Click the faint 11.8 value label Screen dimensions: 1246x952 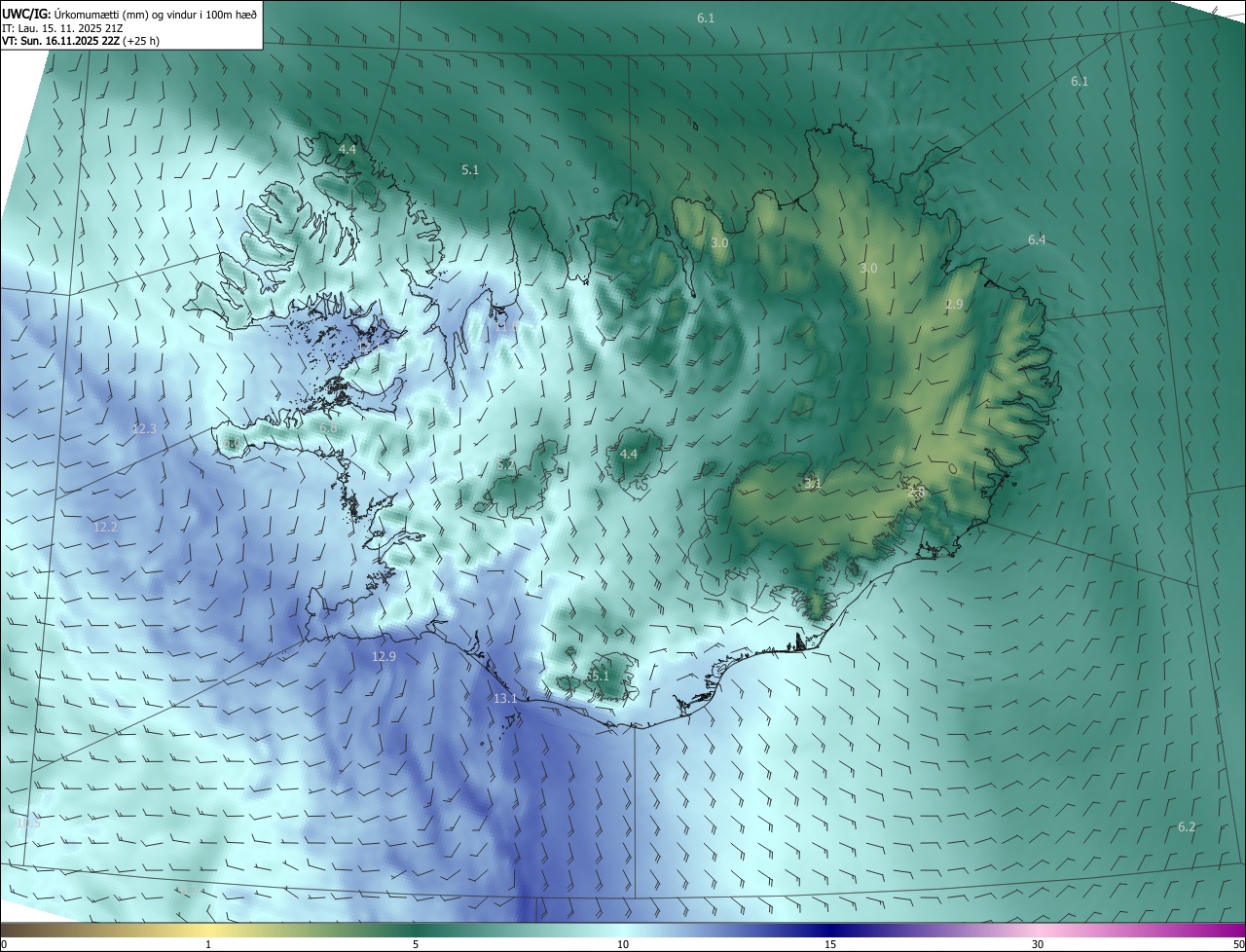click(506, 326)
